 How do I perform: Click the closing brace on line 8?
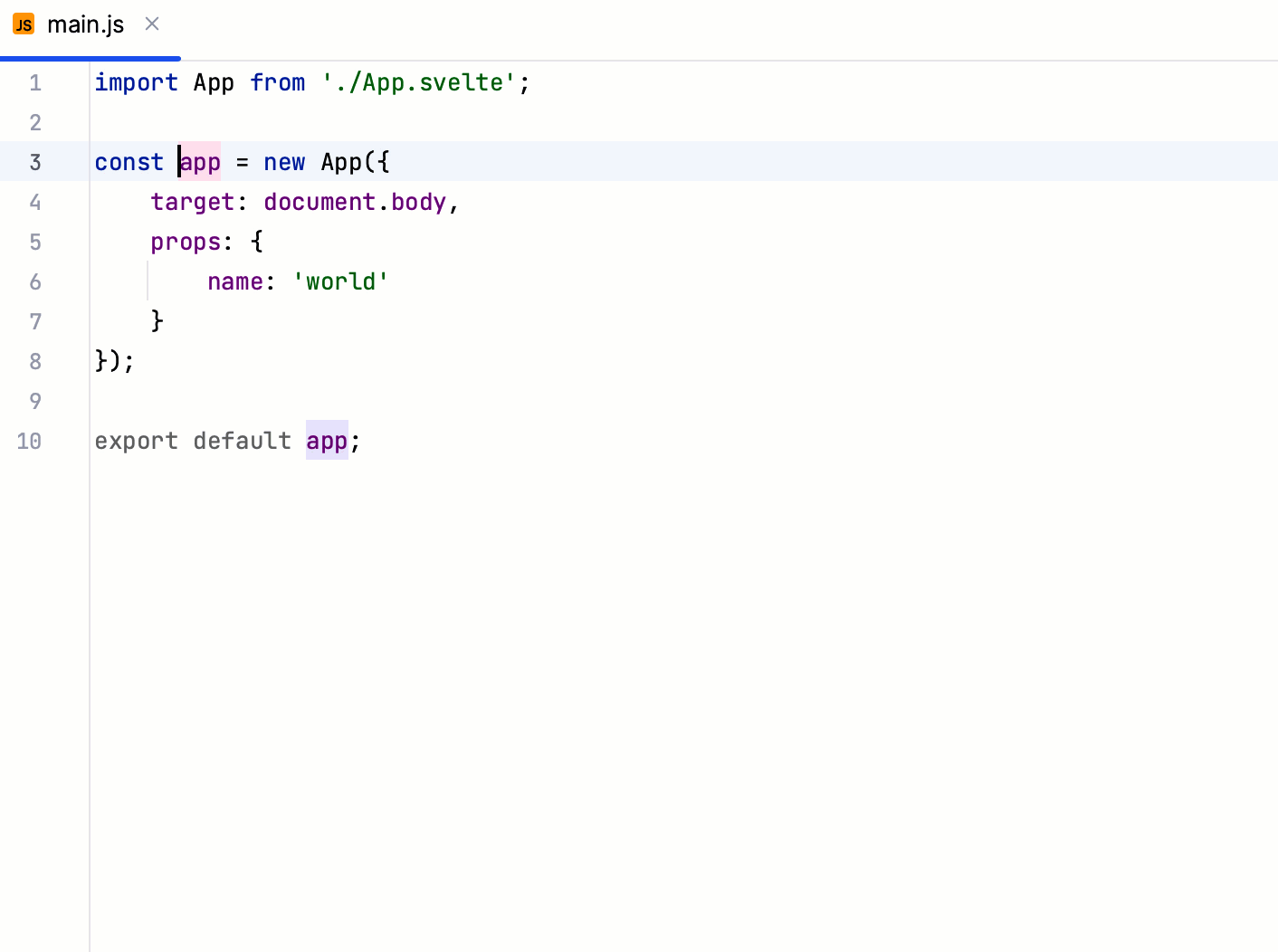(x=101, y=361)
